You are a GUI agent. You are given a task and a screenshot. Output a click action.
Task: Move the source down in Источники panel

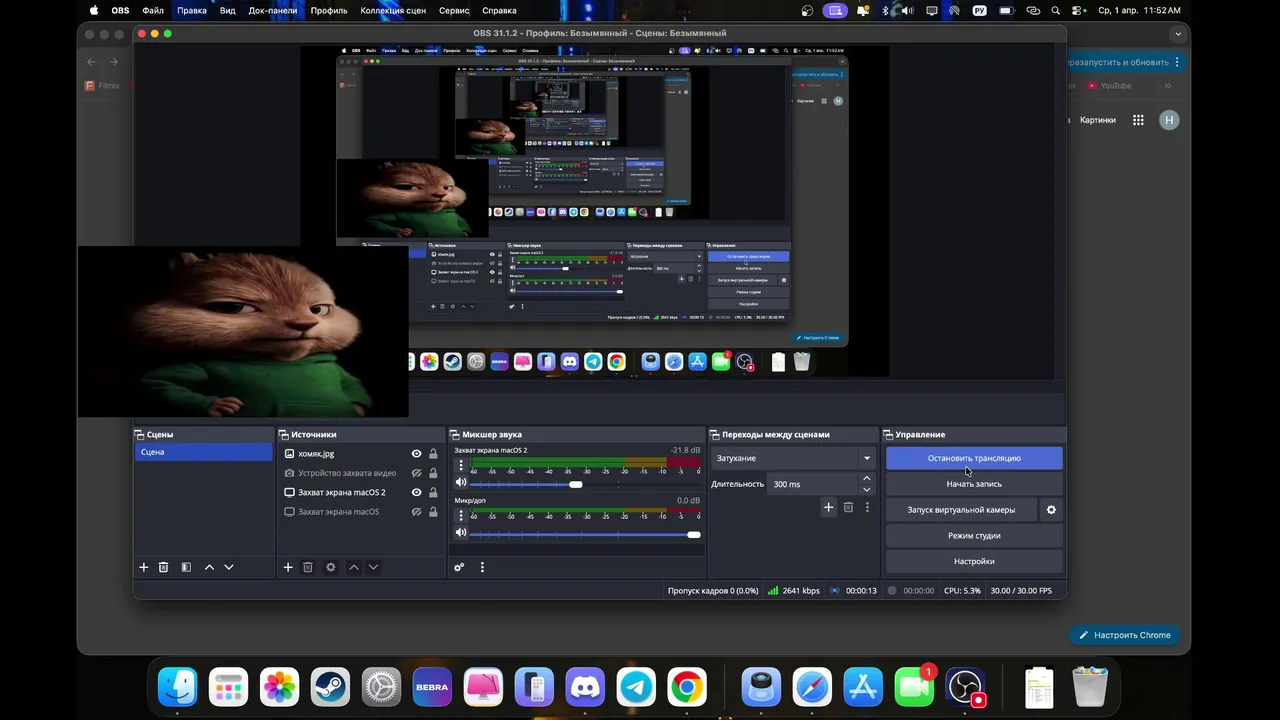click(x=373, y=567)
